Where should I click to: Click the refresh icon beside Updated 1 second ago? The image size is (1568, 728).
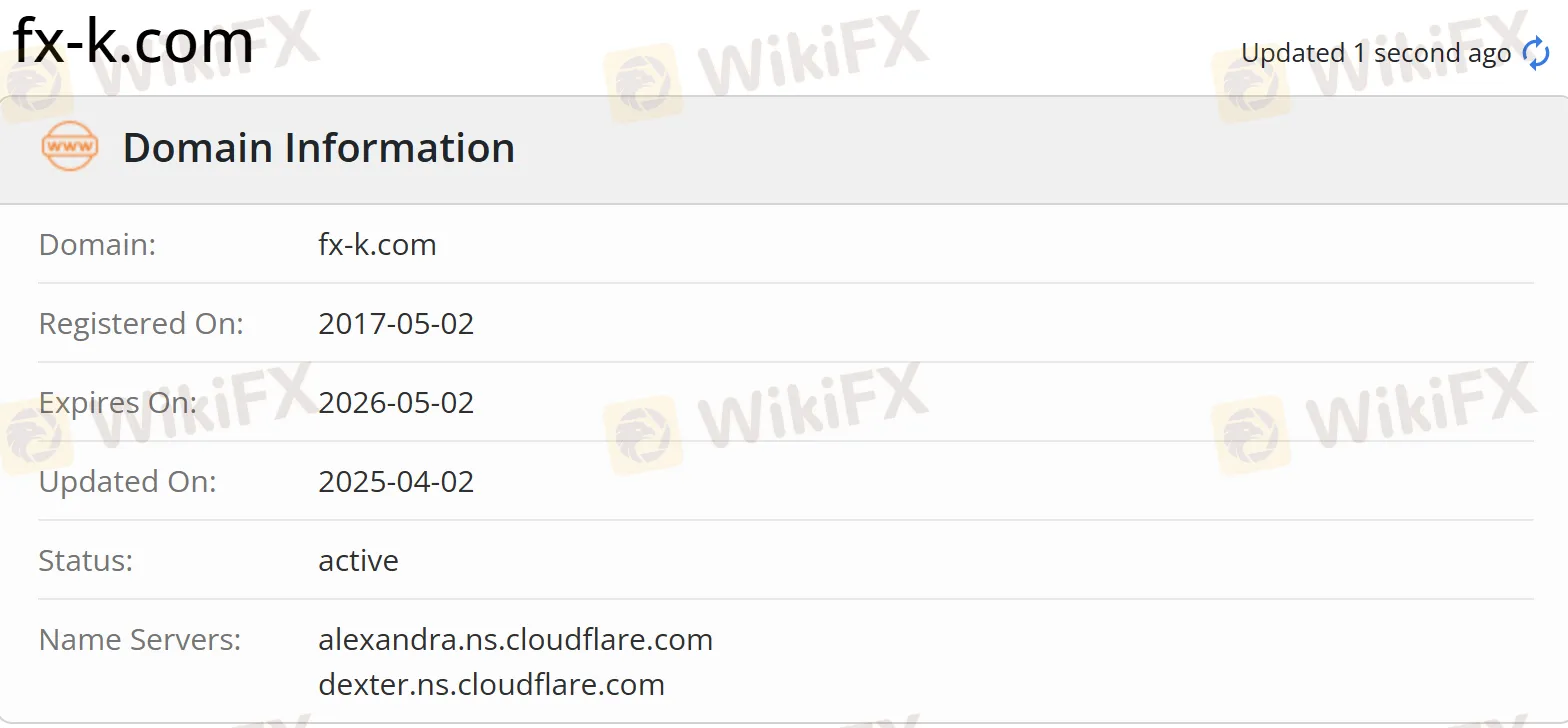tap(1535, 52)
